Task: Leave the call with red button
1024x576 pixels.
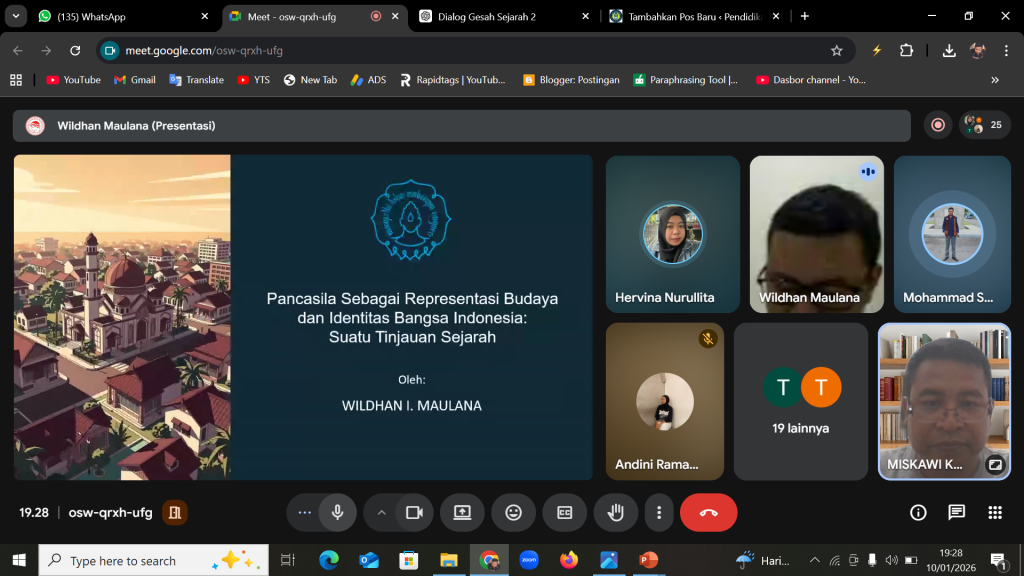Action: pyautogui.click(x=708, y=512)
